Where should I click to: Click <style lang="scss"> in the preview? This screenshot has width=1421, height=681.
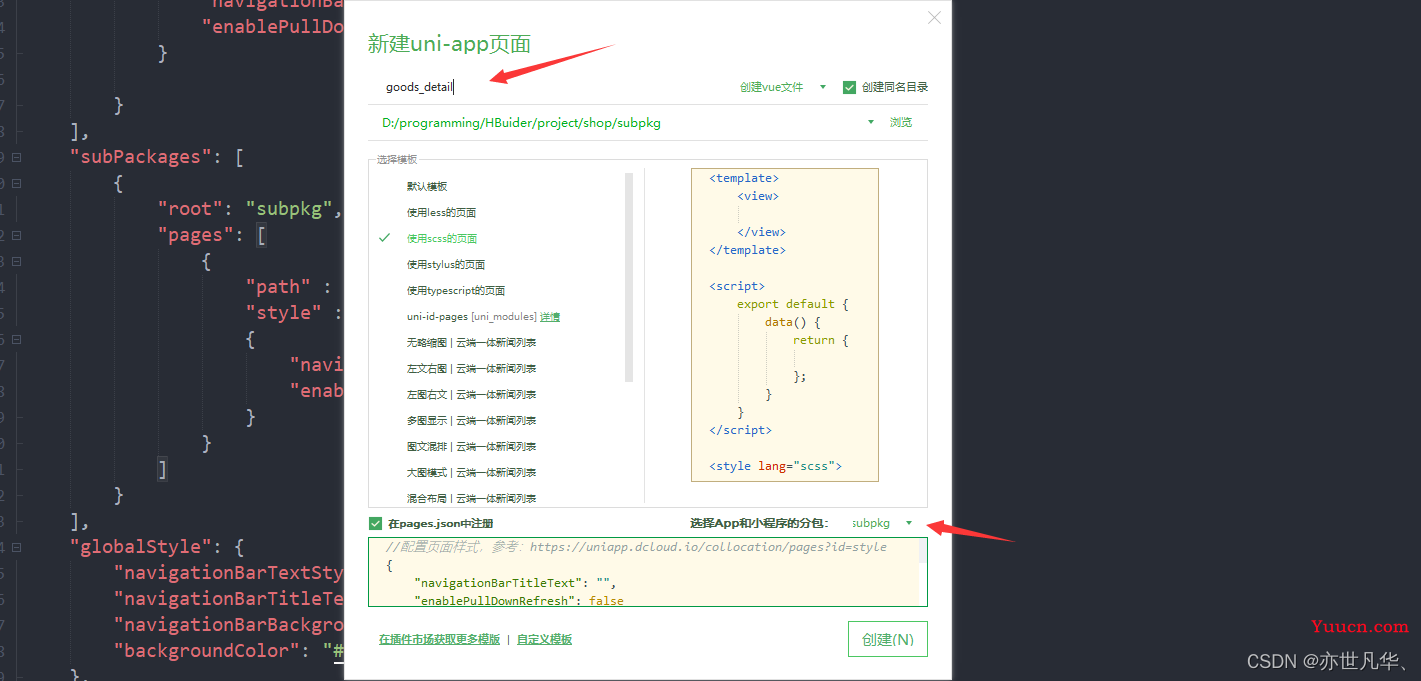click(x=775, y=466)
